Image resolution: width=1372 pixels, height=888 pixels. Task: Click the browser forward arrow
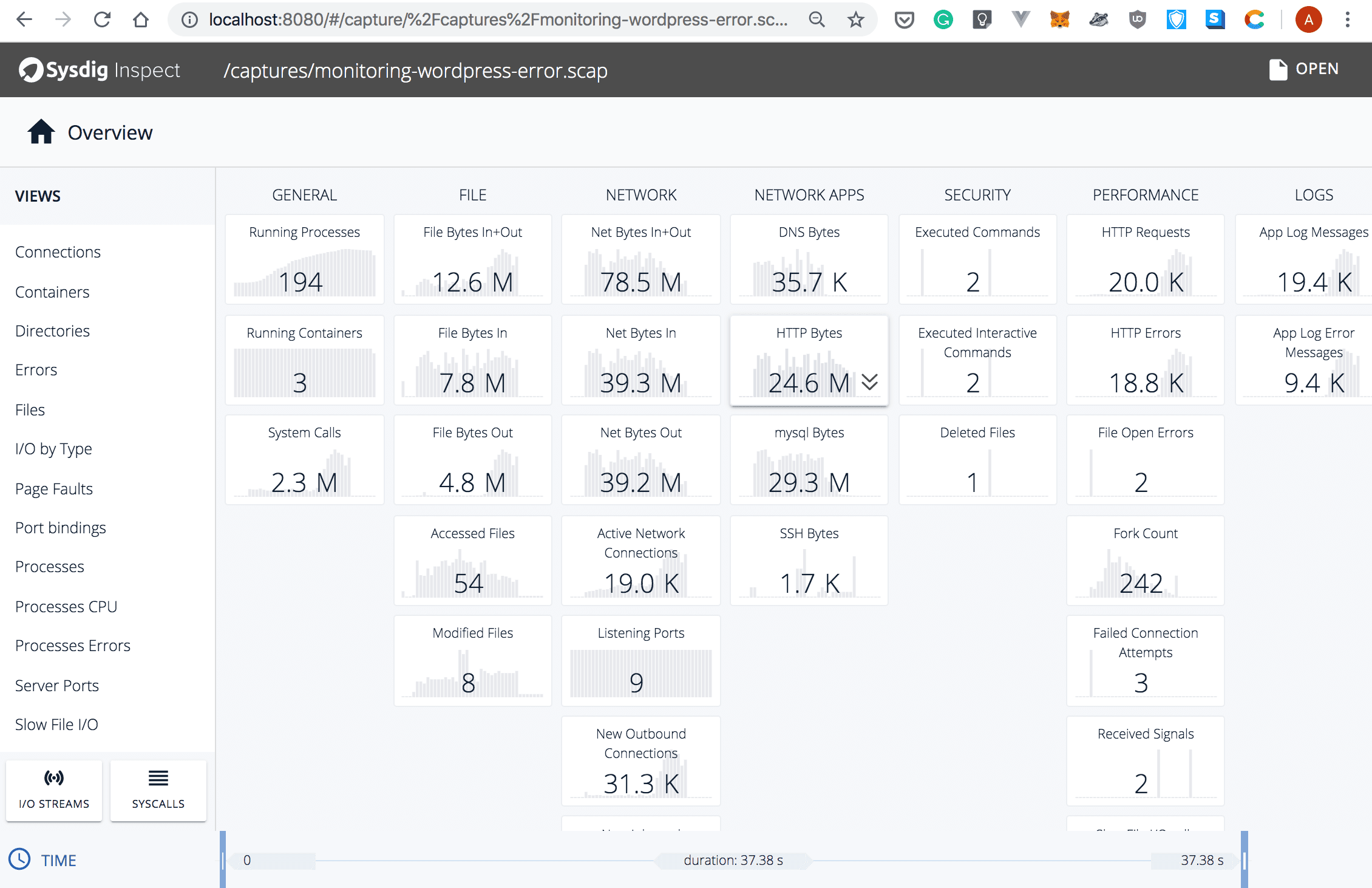point(63,20)
